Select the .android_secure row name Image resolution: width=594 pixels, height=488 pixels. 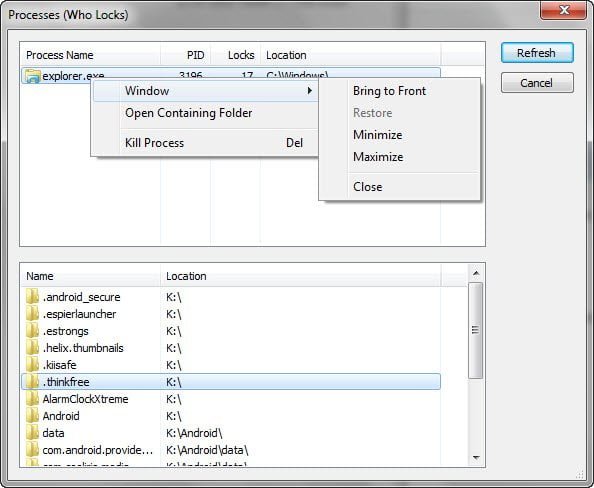click(x=81, y=297)
